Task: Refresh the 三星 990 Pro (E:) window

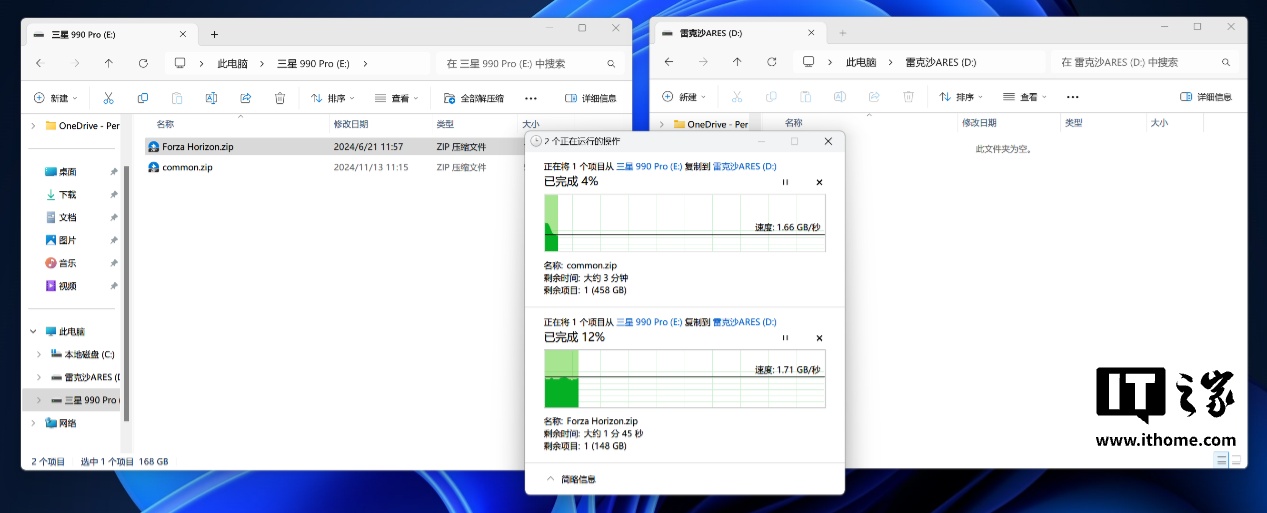Action: [x=143, y=63]
